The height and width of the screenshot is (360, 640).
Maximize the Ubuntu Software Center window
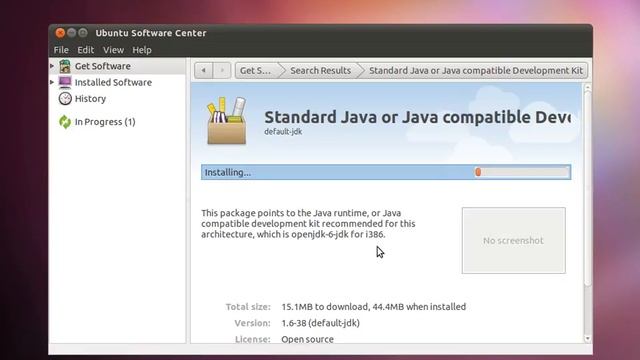click(83, 33)
